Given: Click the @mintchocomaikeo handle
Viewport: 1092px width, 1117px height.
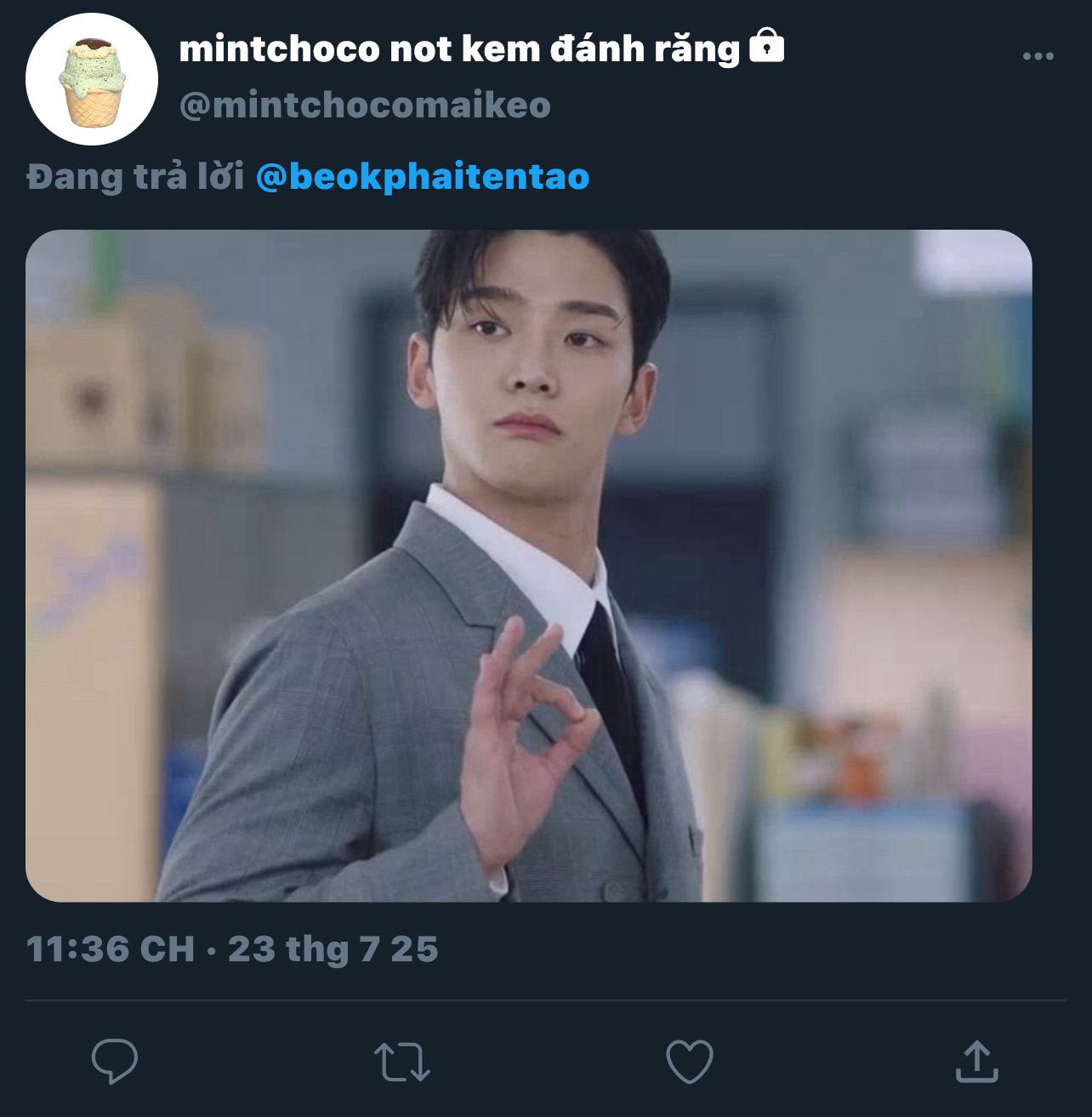Looking at the screenshot, I should pos(365,105).
